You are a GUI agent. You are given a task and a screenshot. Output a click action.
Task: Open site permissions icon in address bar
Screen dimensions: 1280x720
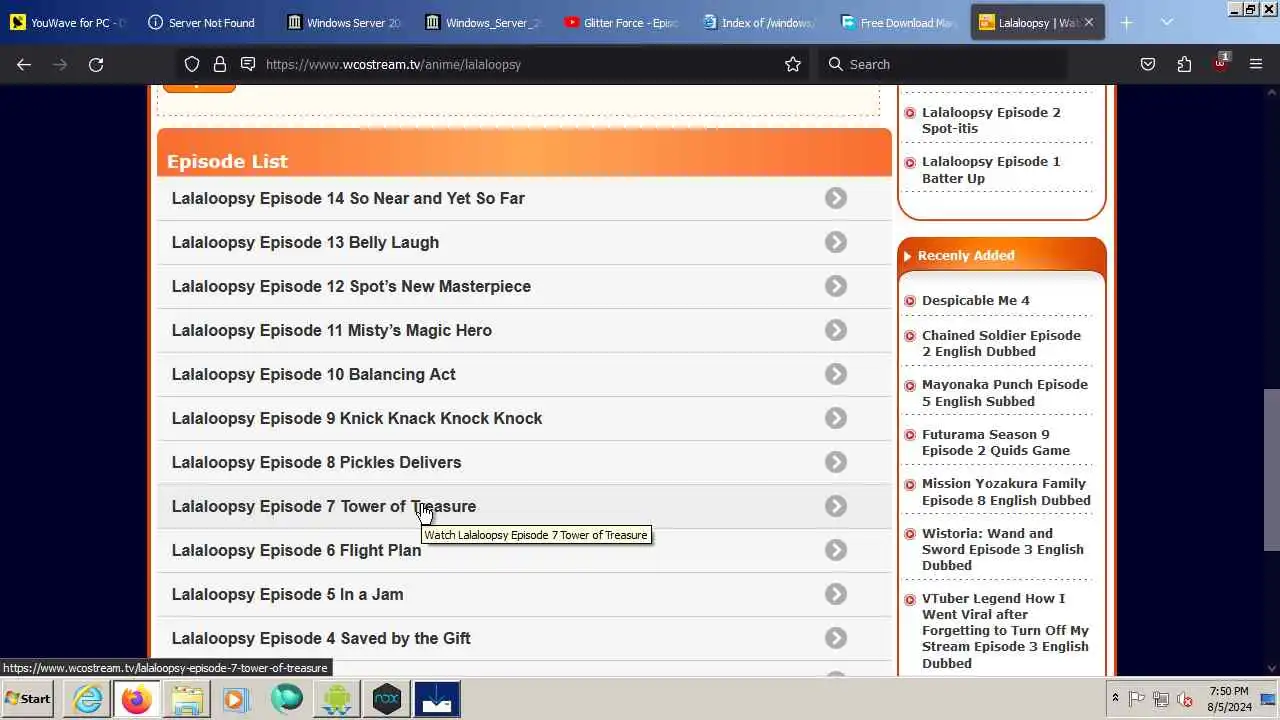point(248,64)
